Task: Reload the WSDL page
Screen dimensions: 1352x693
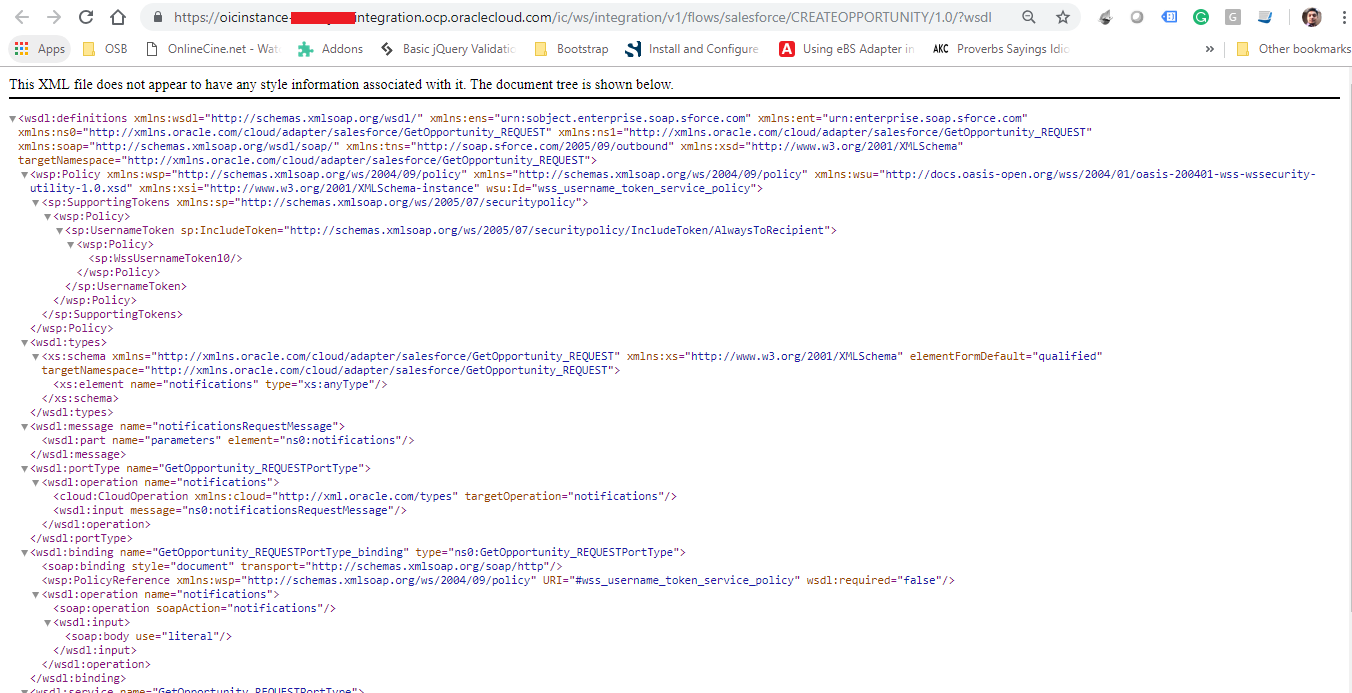Action: 86,17
